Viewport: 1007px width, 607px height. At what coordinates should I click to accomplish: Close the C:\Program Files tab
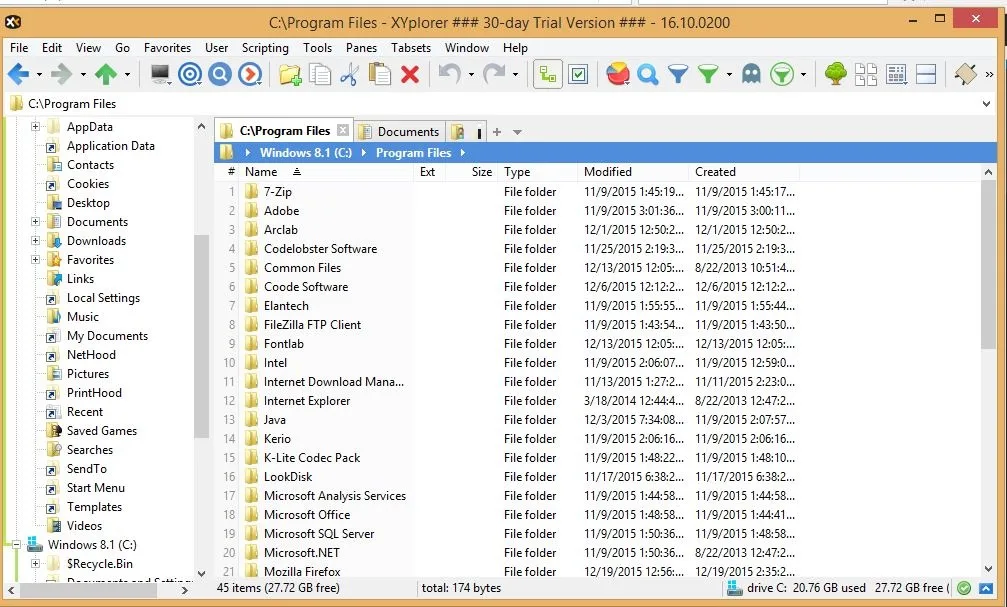tap(343, 130)
